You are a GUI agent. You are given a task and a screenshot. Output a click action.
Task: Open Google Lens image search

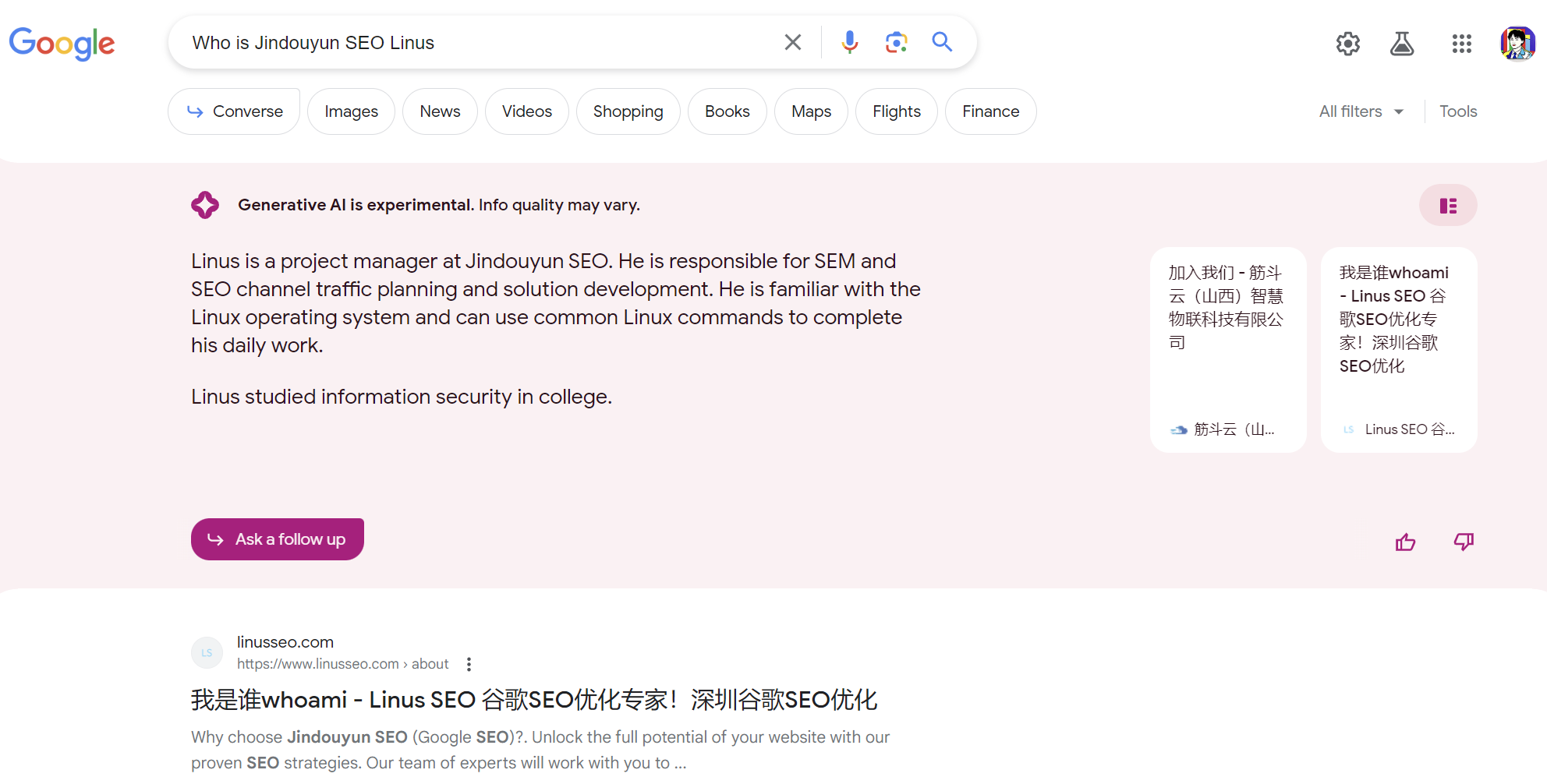pos(896,42)
